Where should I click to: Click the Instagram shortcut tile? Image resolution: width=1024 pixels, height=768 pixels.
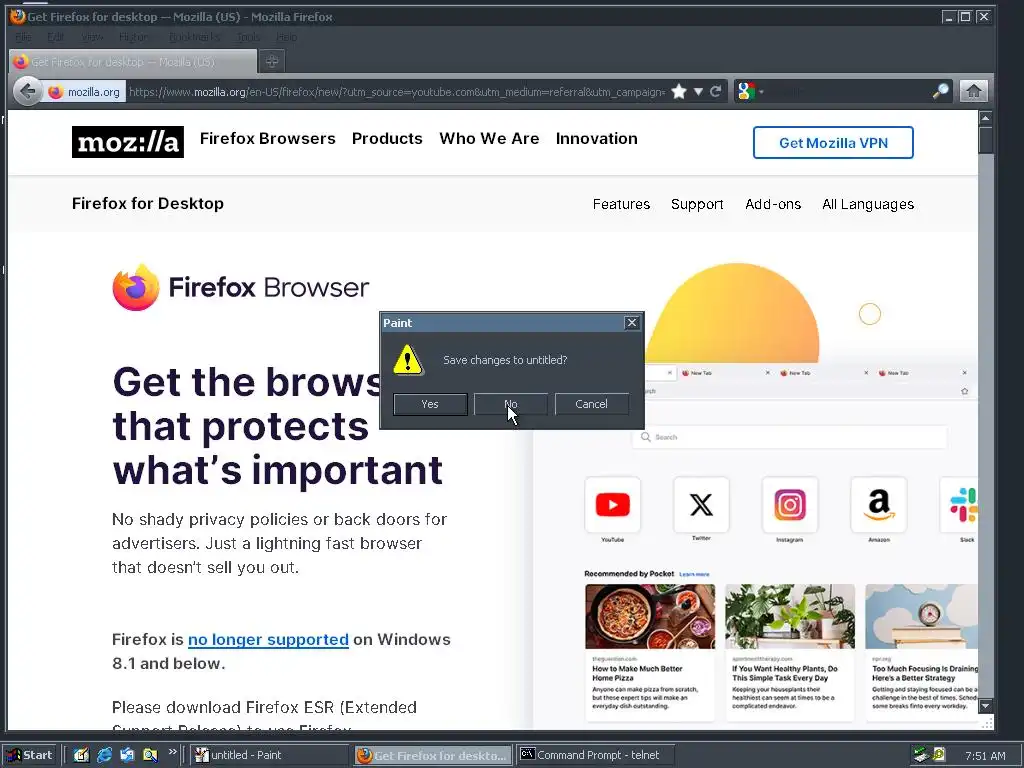(790, 505)
